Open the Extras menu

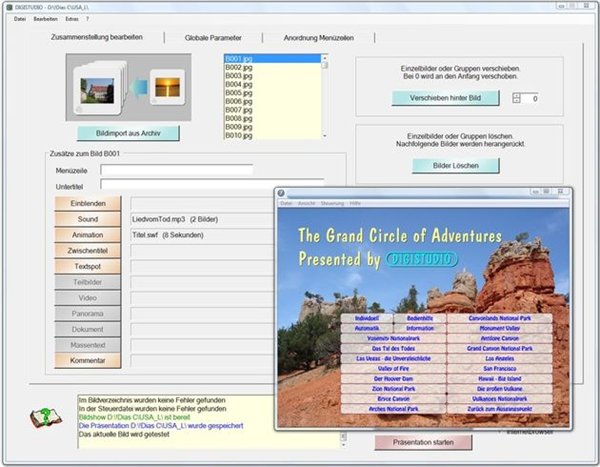72,18
